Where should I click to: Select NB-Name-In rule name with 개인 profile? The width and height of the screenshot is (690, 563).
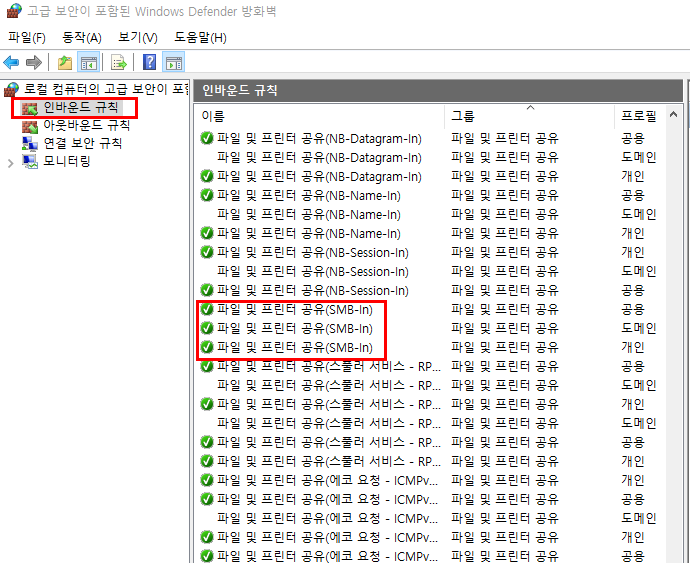point(308,233)
